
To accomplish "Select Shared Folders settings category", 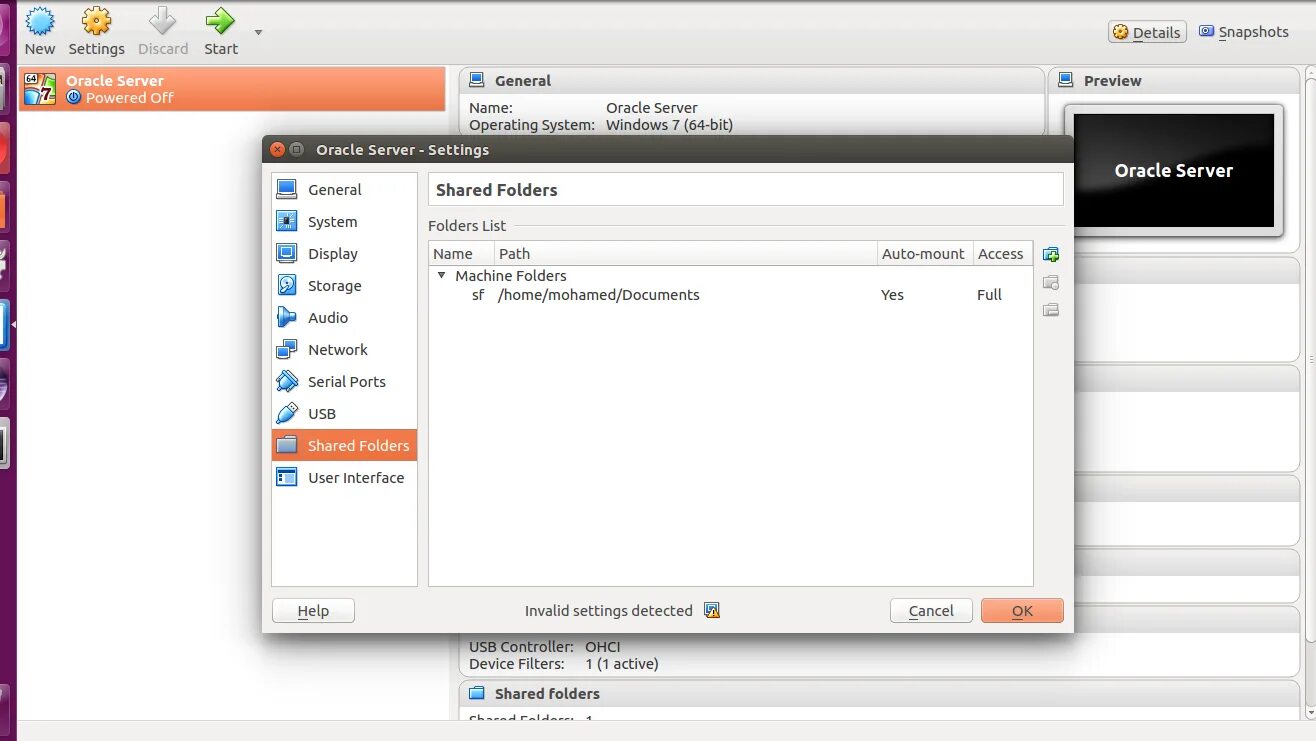I will coord(344,446).
